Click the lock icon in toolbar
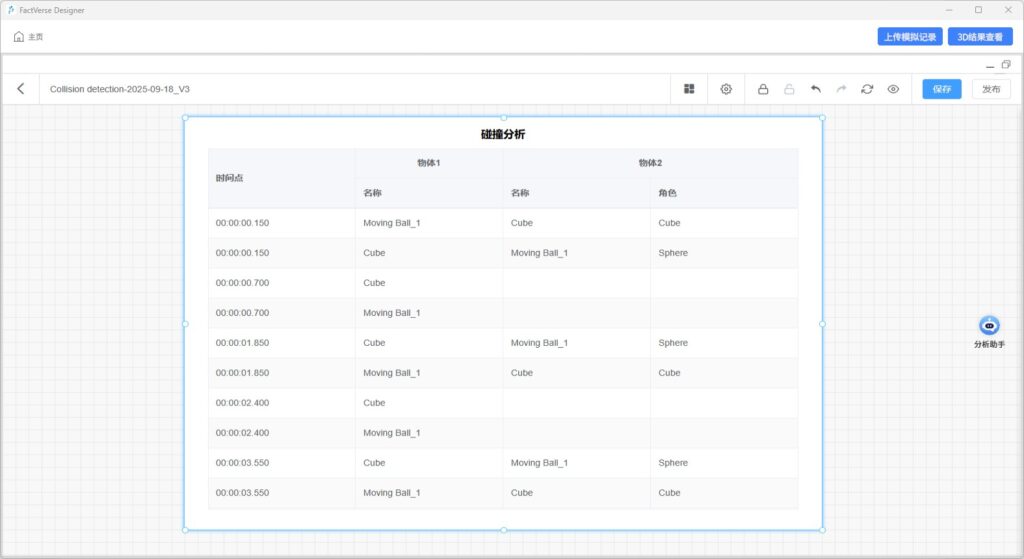The width and height of the screenshot is (1024, 559). click(763, 89)
